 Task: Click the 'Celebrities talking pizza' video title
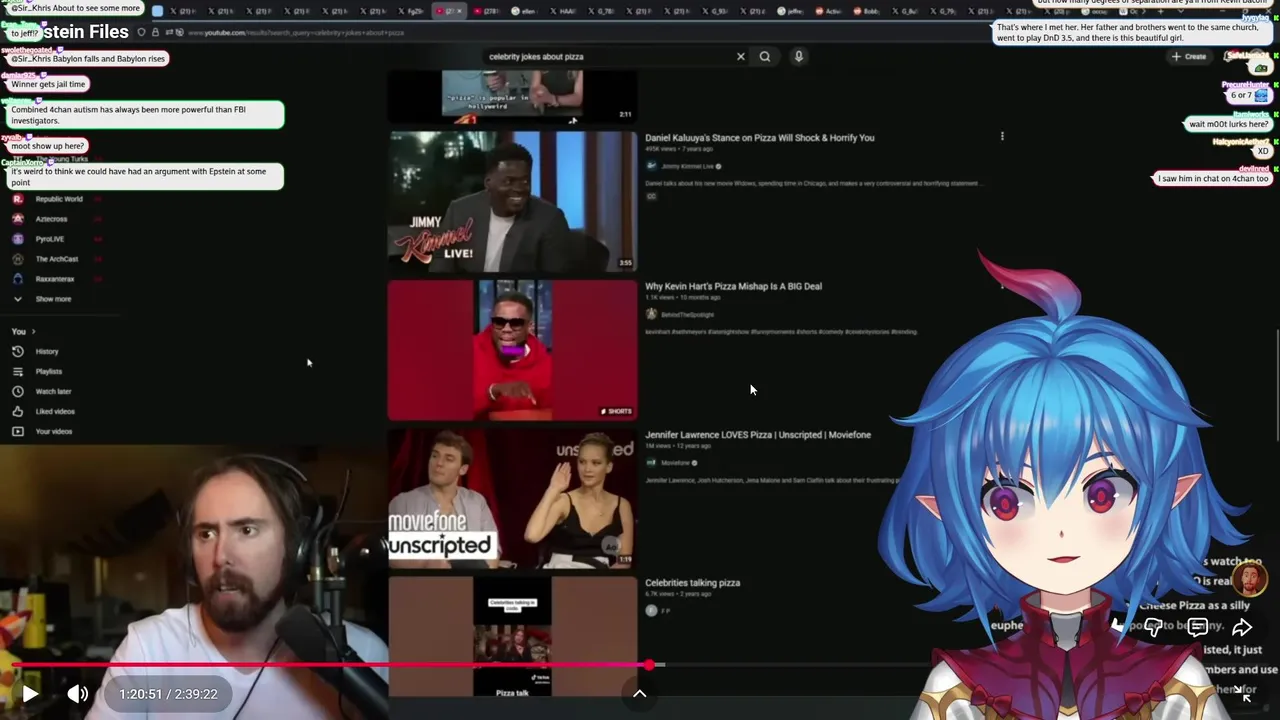pos(692,583)
